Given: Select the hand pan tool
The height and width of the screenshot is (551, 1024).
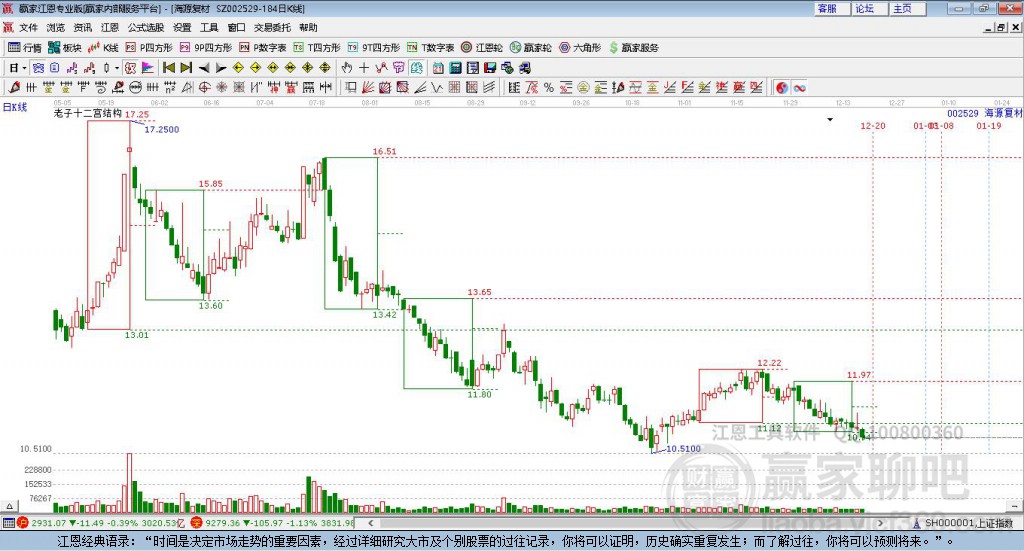Looking at the screenshot, I should [347, 67].
